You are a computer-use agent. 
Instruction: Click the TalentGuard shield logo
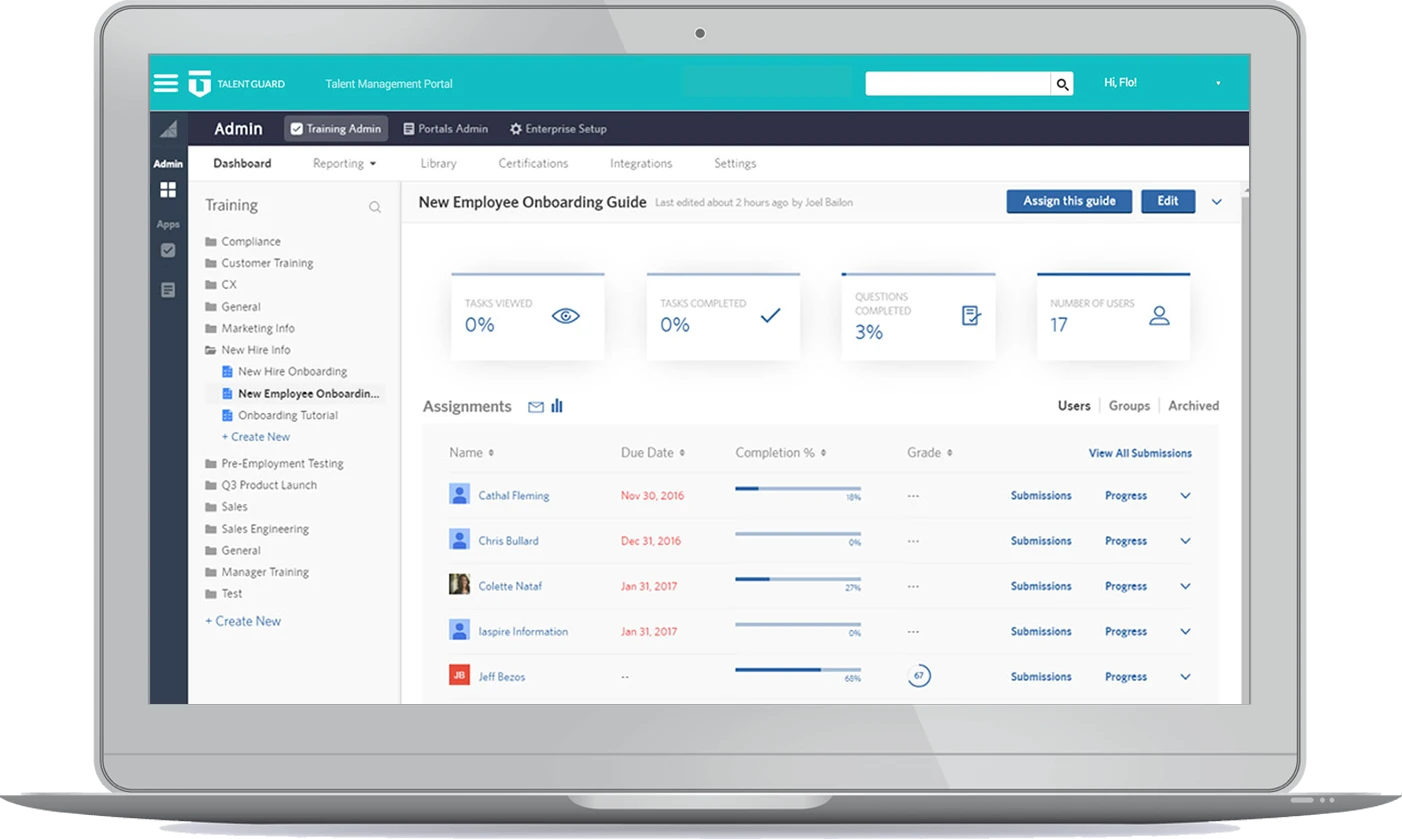click(199, 84)
